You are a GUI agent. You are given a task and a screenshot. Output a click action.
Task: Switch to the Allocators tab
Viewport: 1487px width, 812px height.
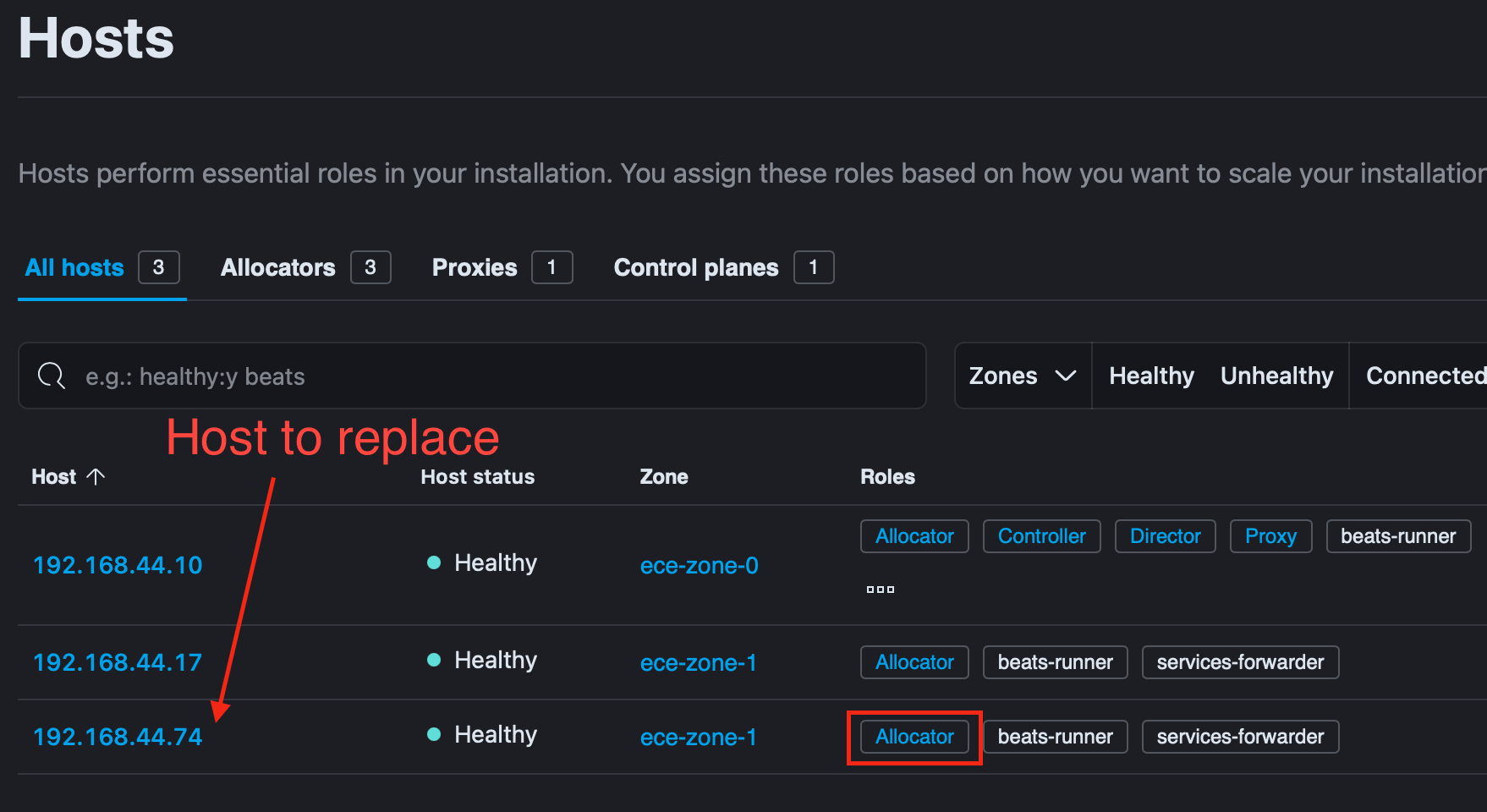point(277,267)
